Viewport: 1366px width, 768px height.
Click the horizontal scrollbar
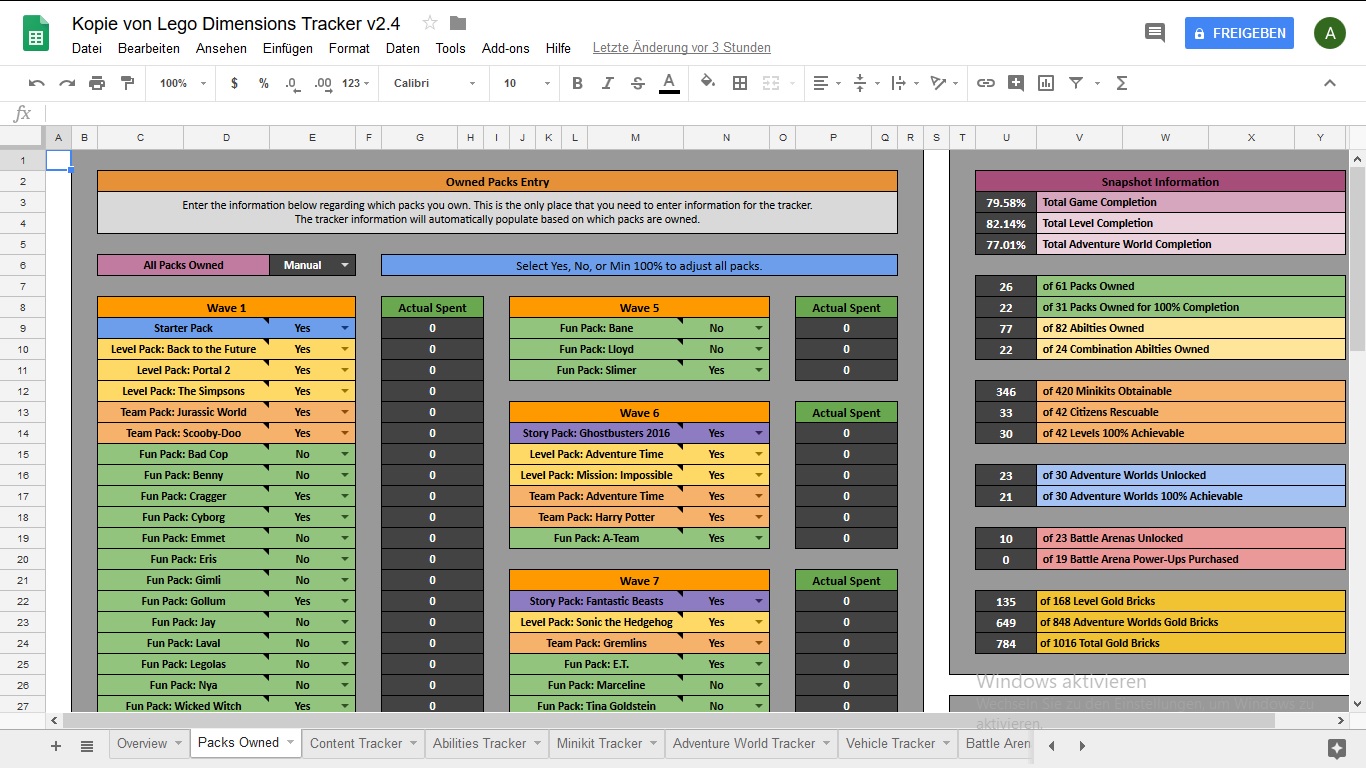click(x=670, y=720)
